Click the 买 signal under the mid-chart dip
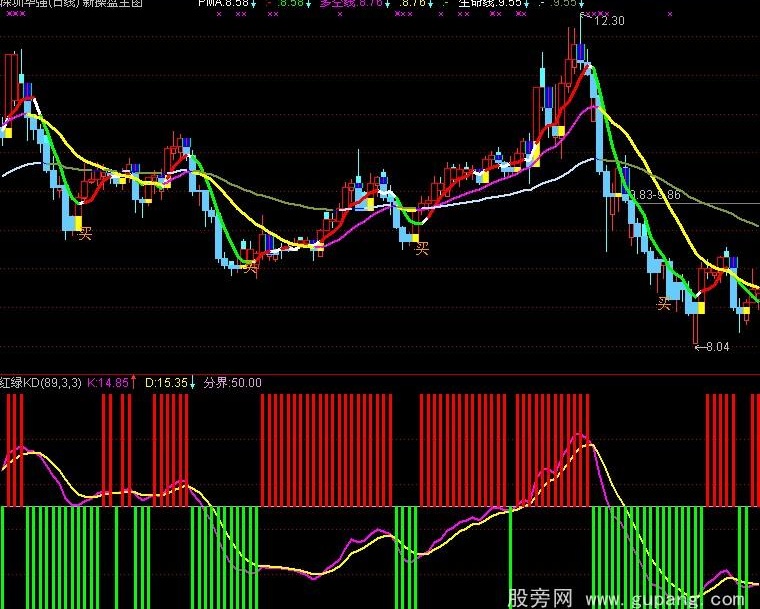 point(422,249)
